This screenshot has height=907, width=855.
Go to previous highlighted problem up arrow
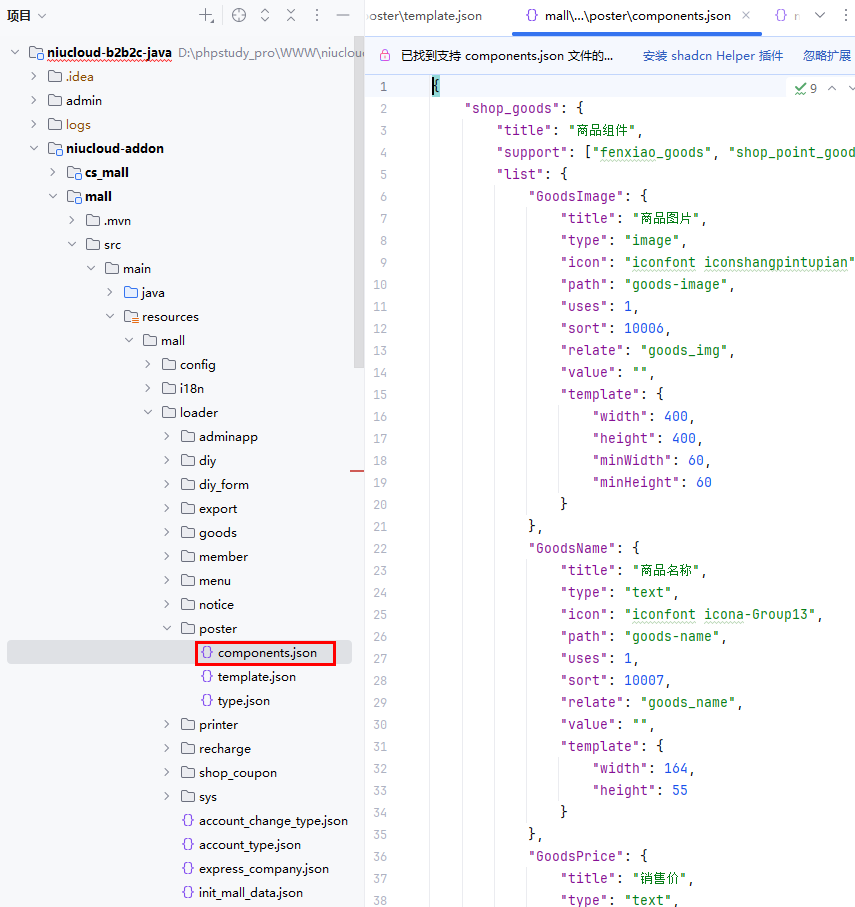[x=830, y=88]
